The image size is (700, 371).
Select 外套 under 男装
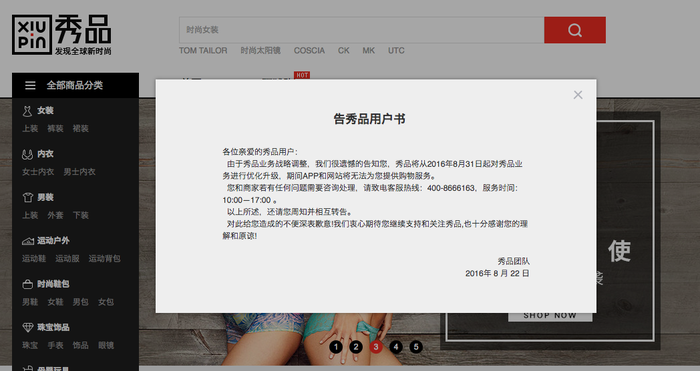pyautogui.click(x=55, y=215)
